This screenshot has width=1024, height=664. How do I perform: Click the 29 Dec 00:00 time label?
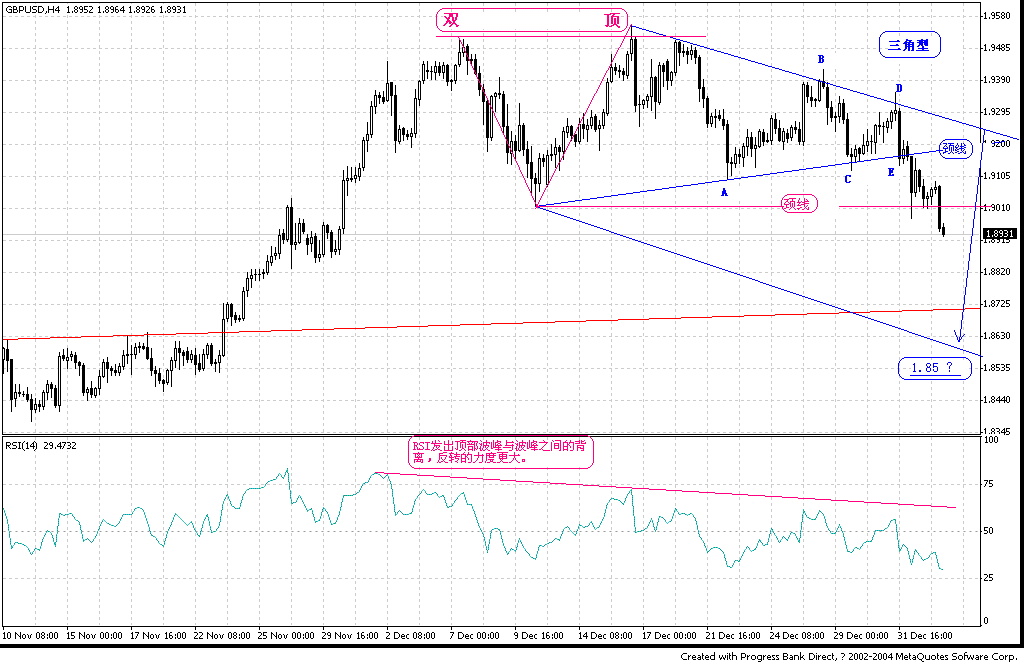click(x=862, y=635)
